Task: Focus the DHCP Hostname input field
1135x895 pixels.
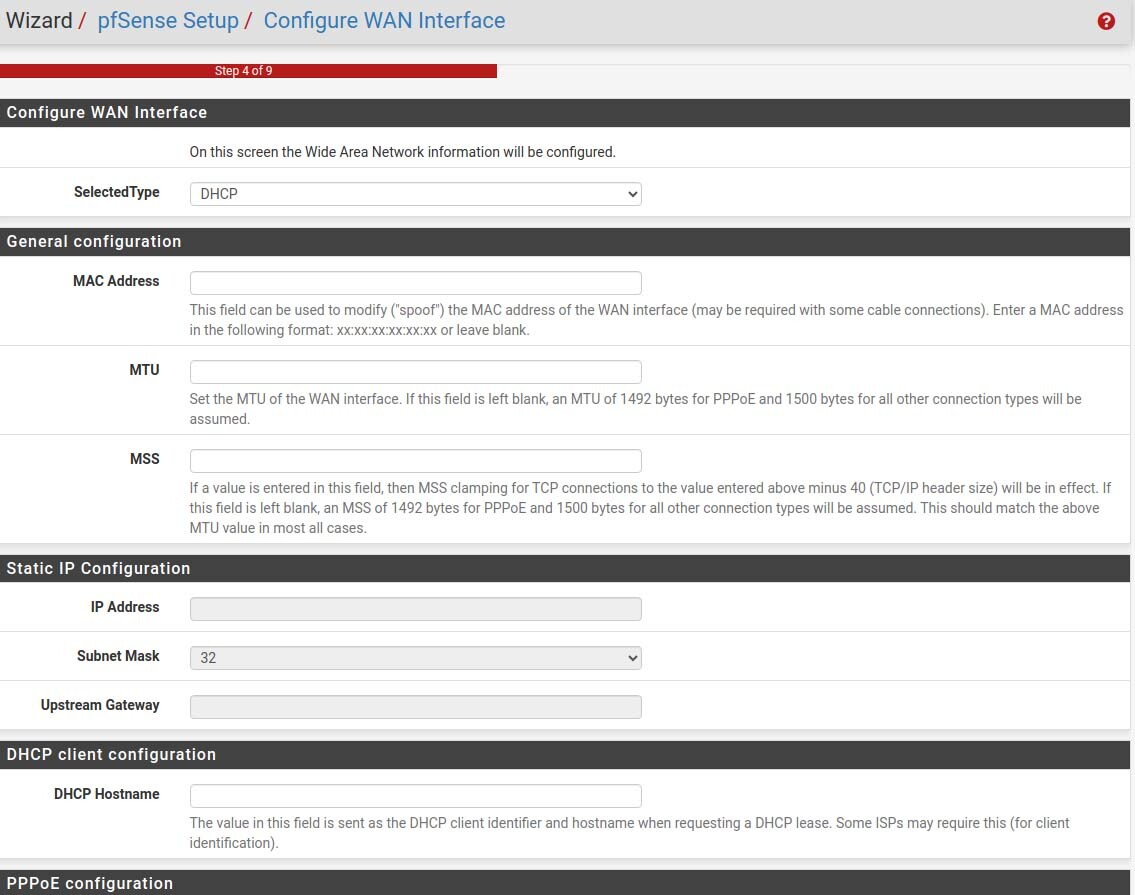Action: click(x=415, y=796)
